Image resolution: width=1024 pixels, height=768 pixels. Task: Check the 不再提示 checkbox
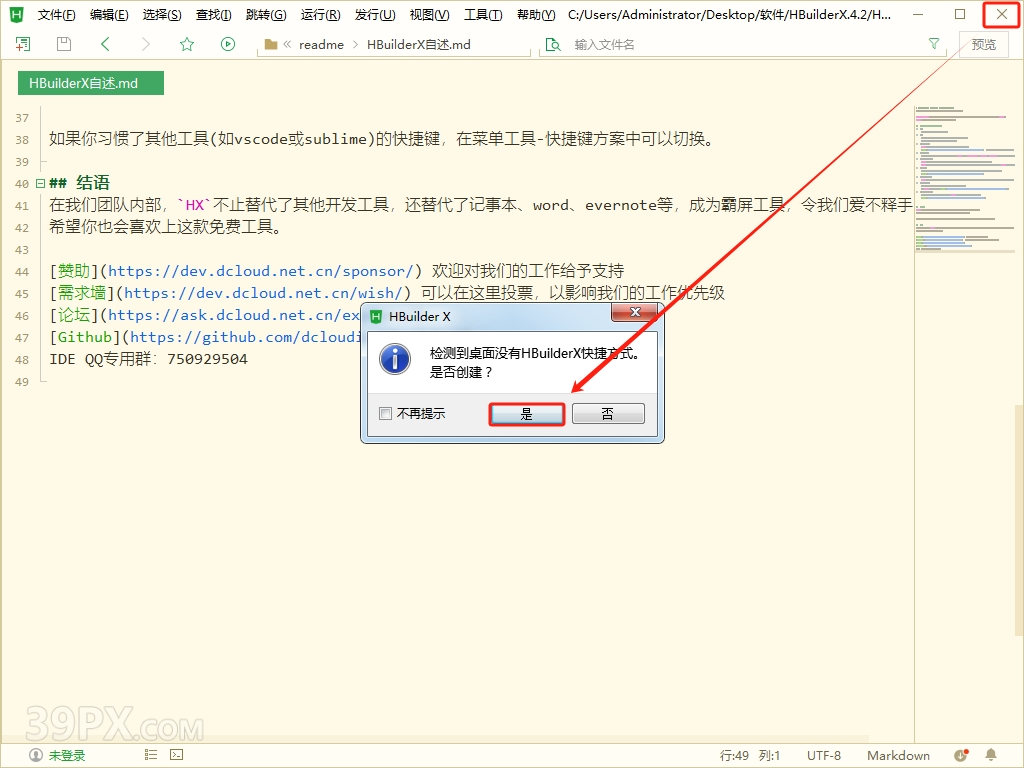click(385, 413)
